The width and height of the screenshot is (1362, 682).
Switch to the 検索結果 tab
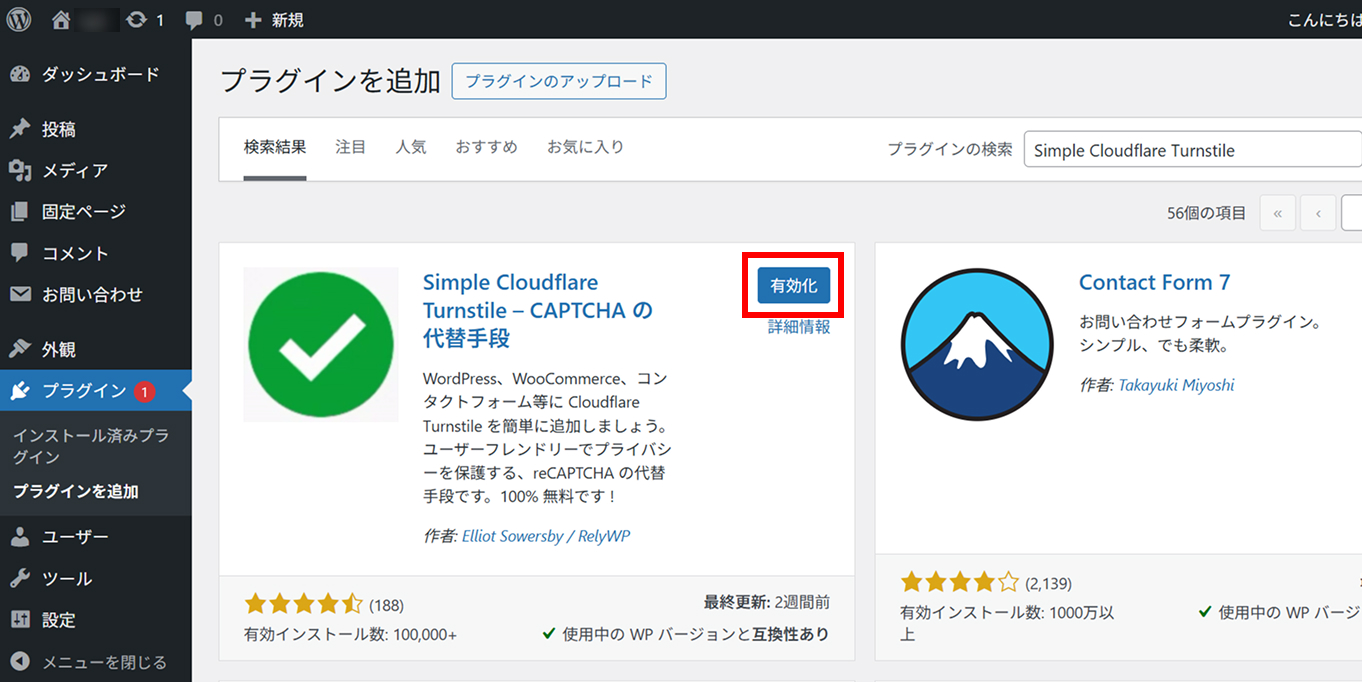275,147
